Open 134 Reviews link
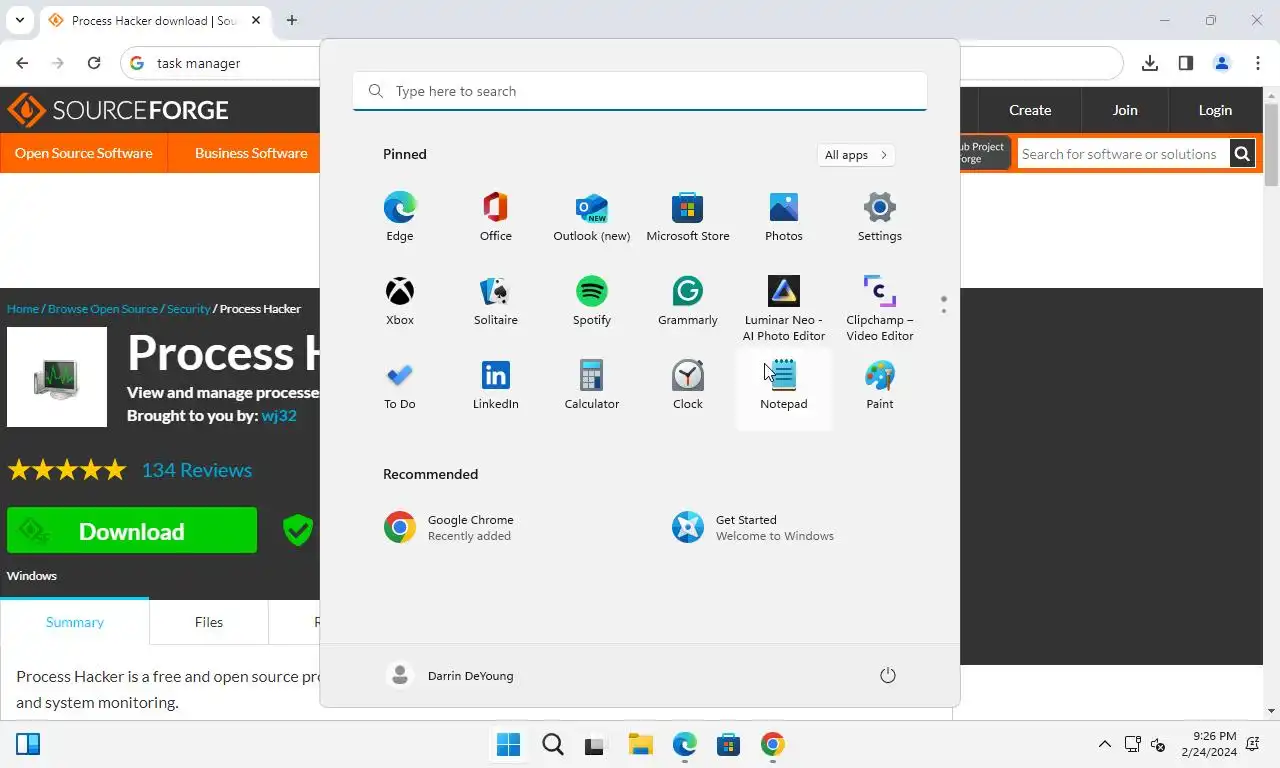Viewport: 1280px width, 768px height. pyautogui.click(x=197, y=470)
